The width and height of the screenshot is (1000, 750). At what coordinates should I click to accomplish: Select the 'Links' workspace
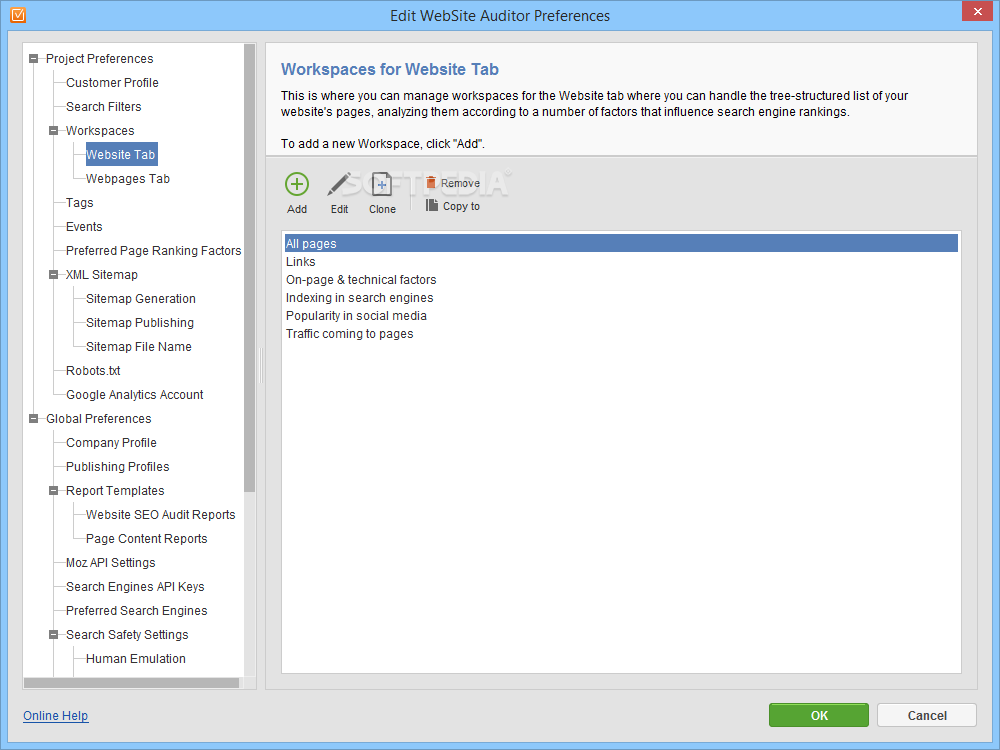621,261
